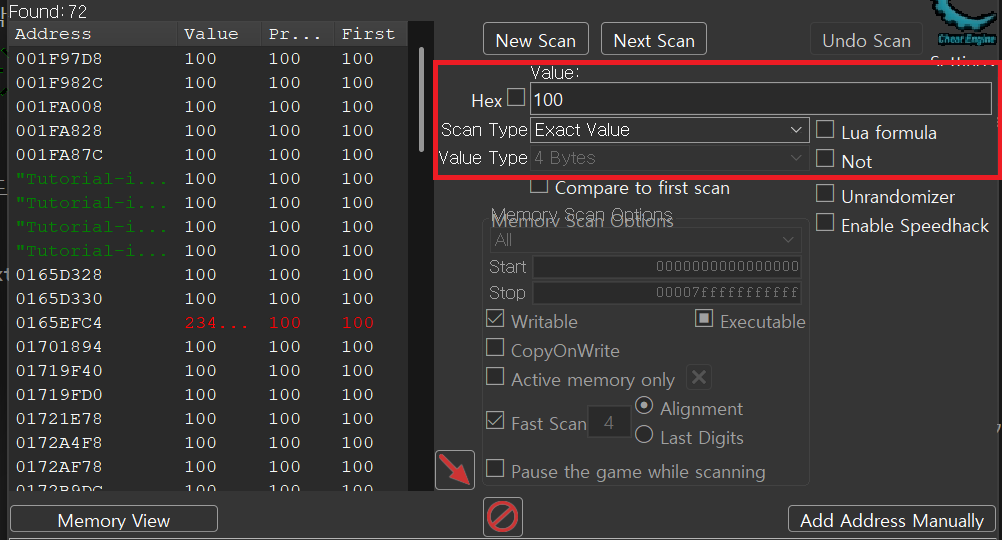Click the scan Value input field
1002x540 pixels.
pos(760,99)
